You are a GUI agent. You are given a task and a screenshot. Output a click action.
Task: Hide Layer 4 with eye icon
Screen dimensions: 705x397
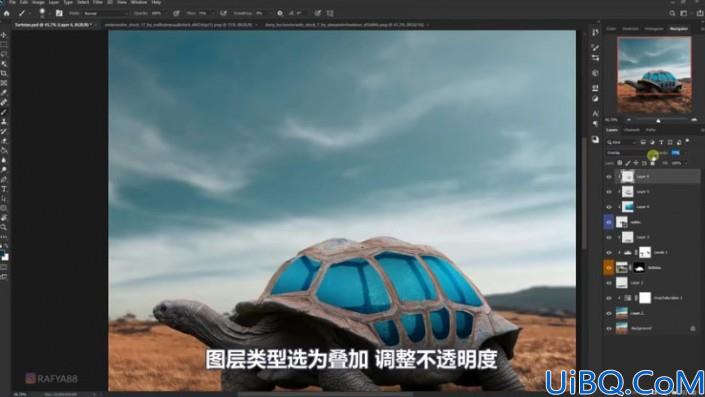(x=609, y=207)
